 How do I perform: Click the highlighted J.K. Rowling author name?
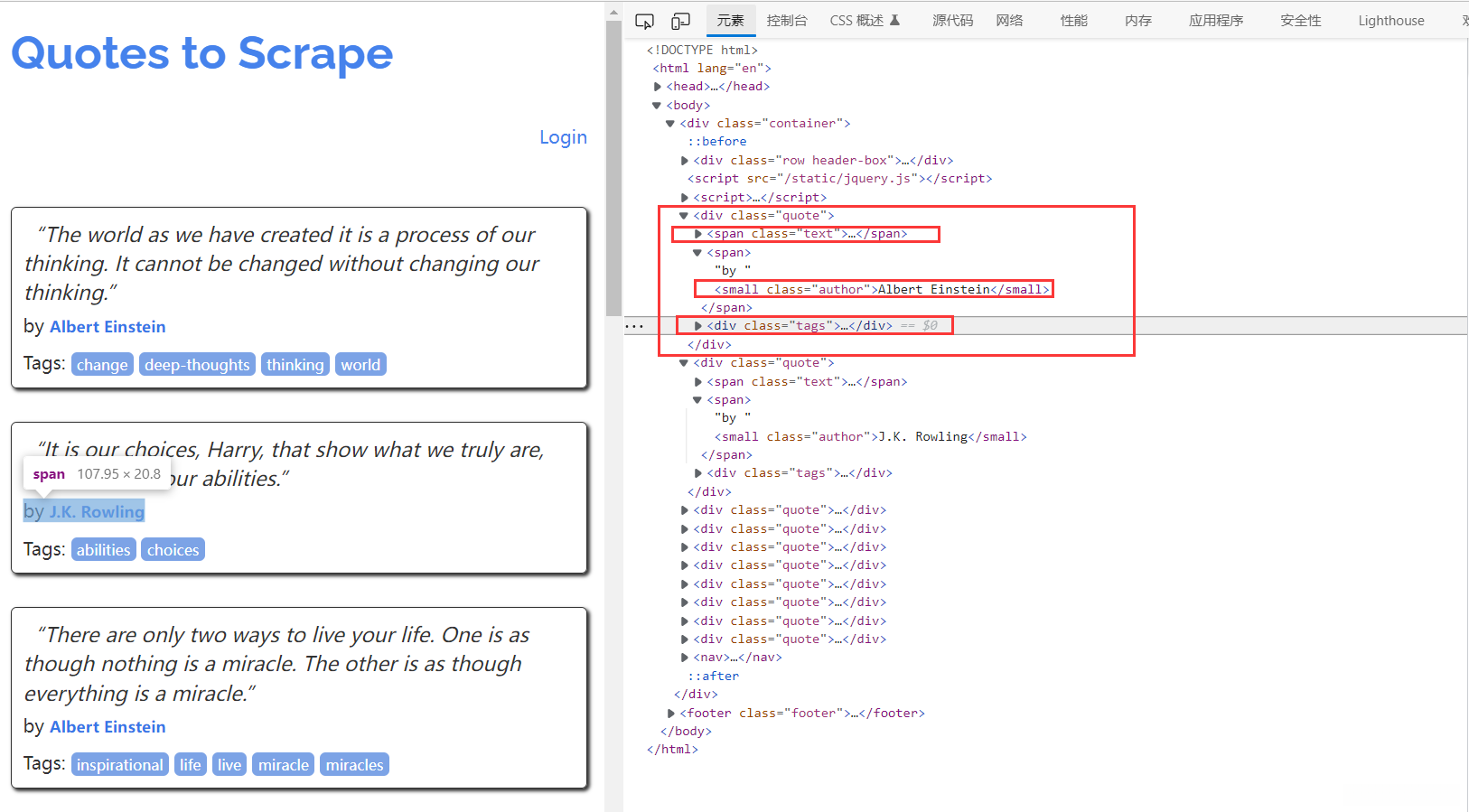[97, 512]
